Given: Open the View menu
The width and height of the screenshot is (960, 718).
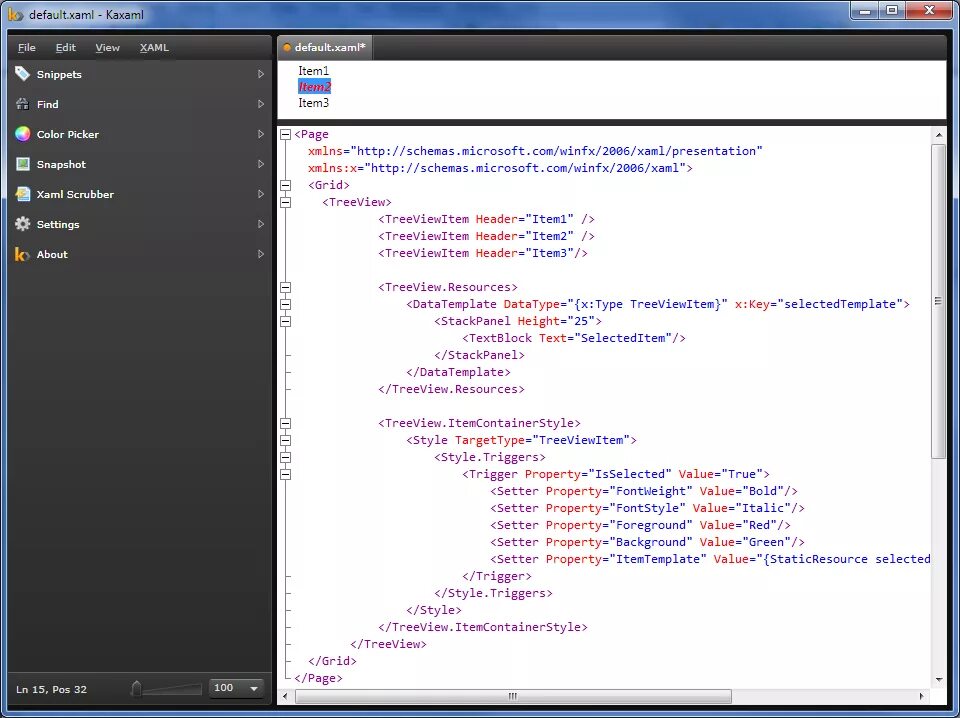Looking at the screenshot, I should [x=107, y=48].
